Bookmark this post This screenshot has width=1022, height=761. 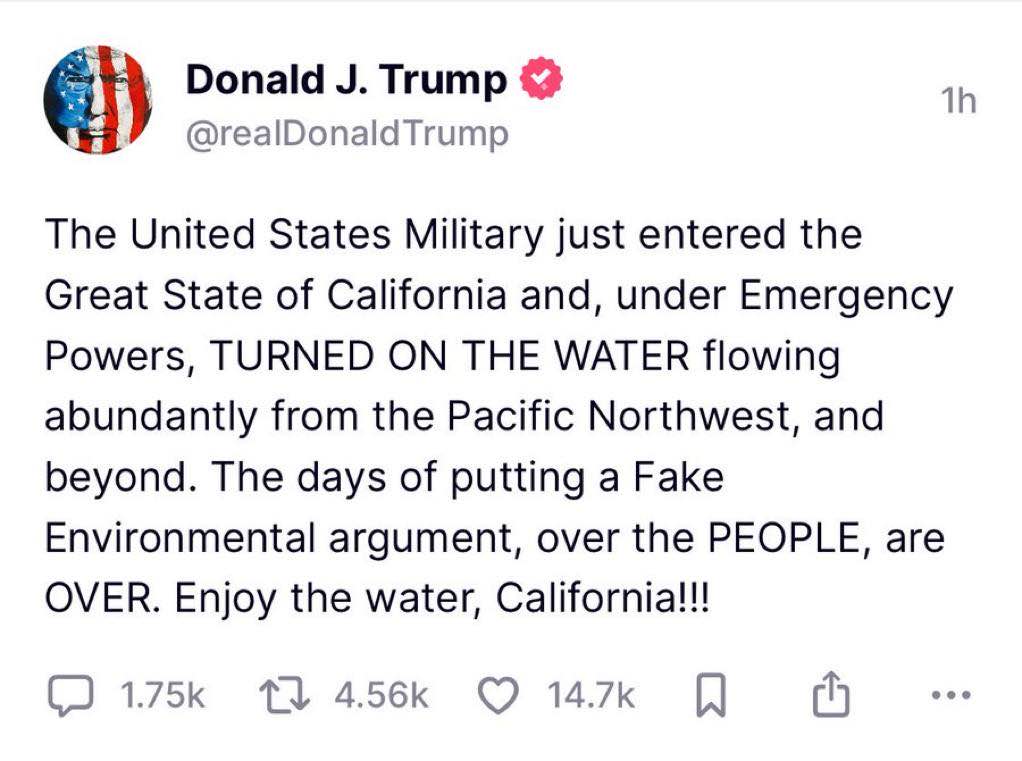pyautogui.click(x=708, y=697)
